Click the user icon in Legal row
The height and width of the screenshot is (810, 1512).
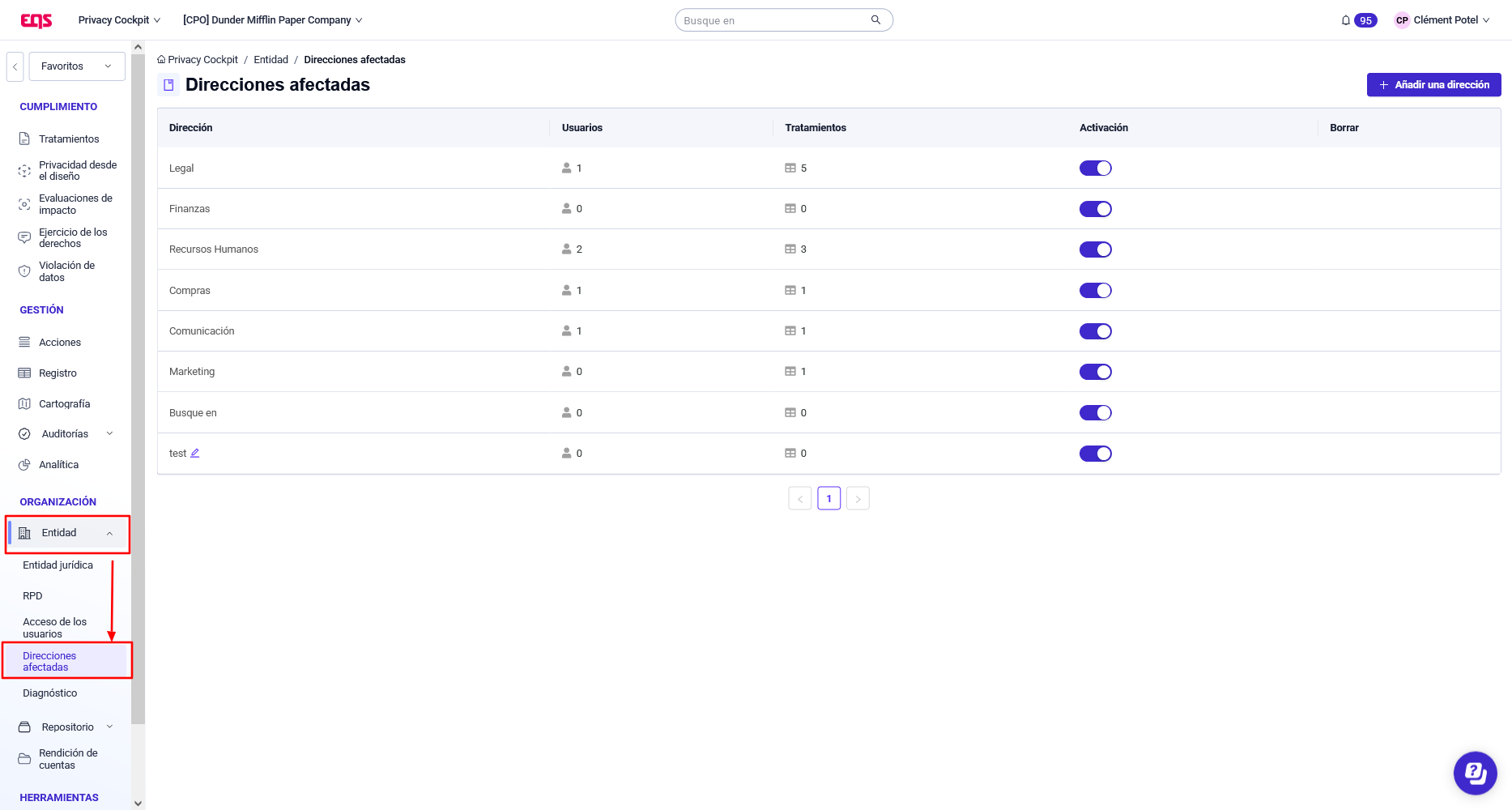567,168
